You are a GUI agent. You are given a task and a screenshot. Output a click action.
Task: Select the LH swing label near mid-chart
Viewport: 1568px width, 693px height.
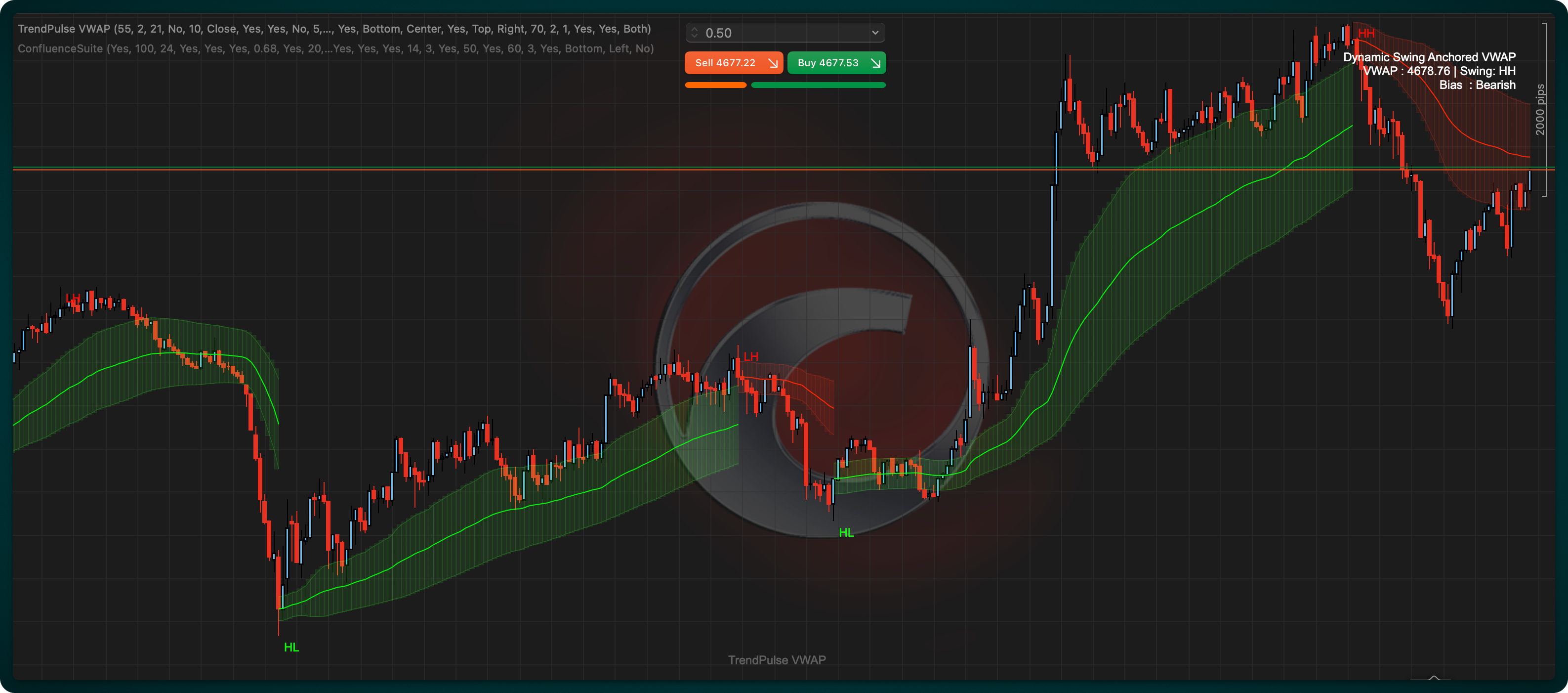(x=752, y=356)
